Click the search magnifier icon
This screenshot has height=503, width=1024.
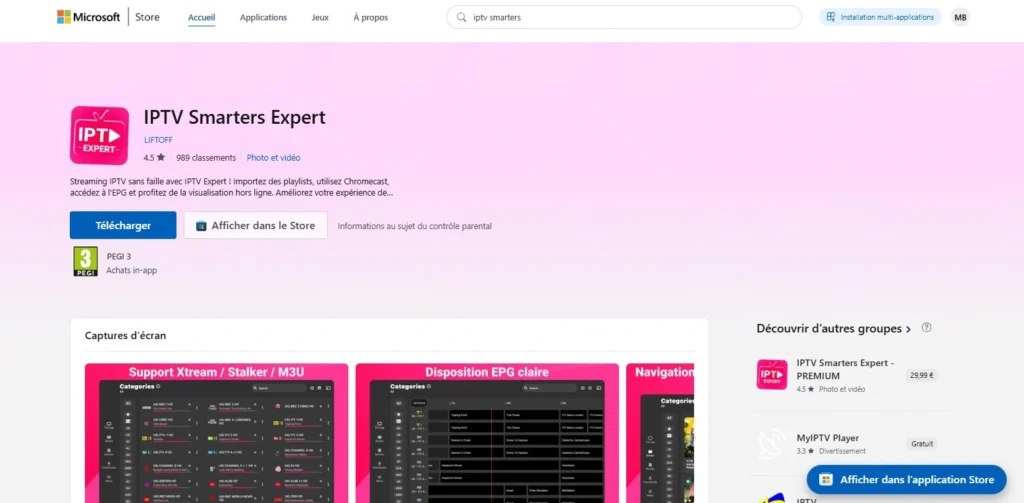point(461,18)
